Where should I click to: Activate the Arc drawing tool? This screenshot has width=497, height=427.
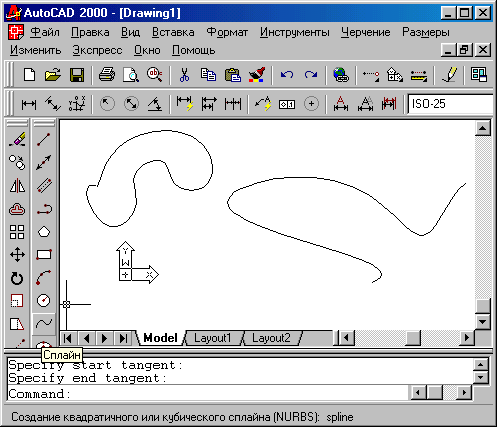click(x=44, y=278)
